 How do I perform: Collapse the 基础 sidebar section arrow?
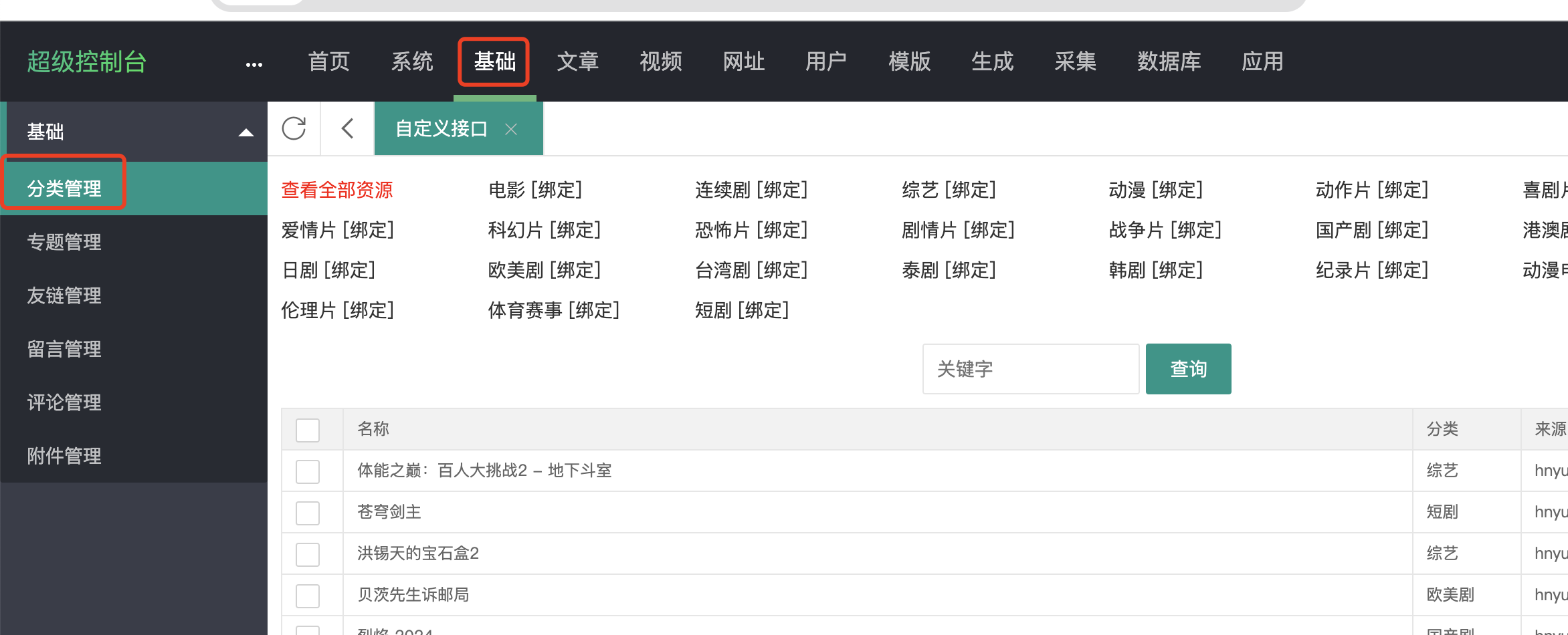pyautogui.click(x=246, y=132)
